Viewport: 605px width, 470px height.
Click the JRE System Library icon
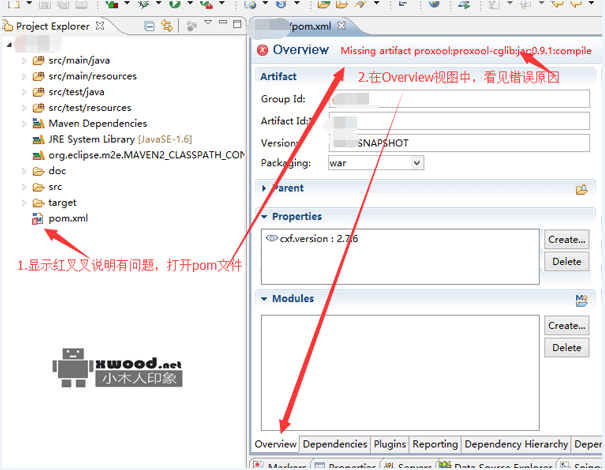(x=38, y=139)
